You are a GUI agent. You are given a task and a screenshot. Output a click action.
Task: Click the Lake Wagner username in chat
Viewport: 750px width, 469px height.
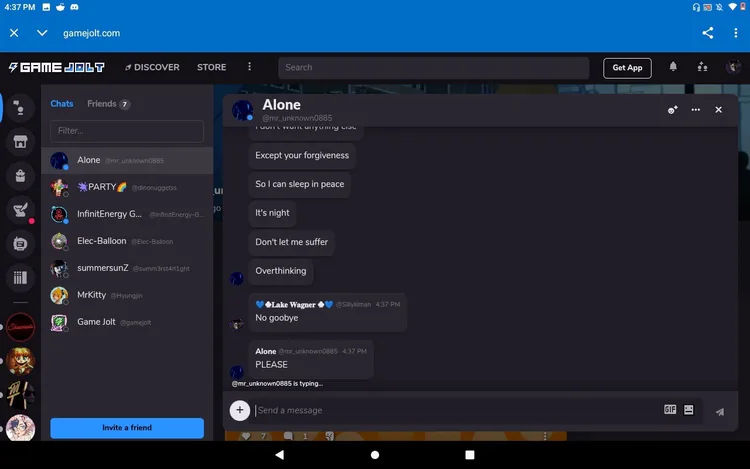(294, 305)
